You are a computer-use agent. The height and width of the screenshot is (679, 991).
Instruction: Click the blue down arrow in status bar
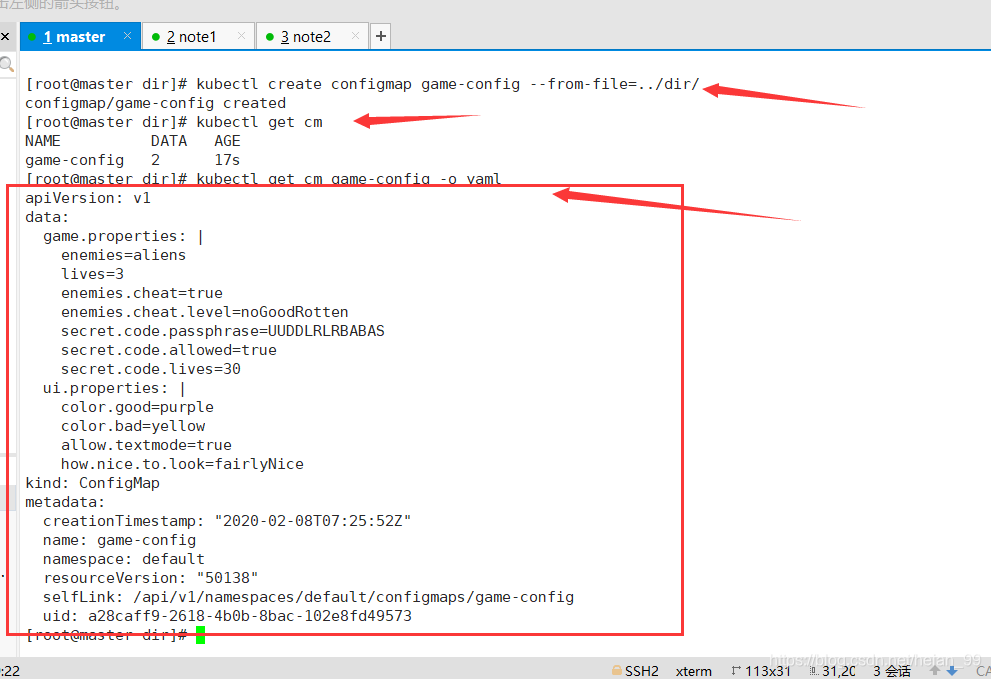[951, 670]
